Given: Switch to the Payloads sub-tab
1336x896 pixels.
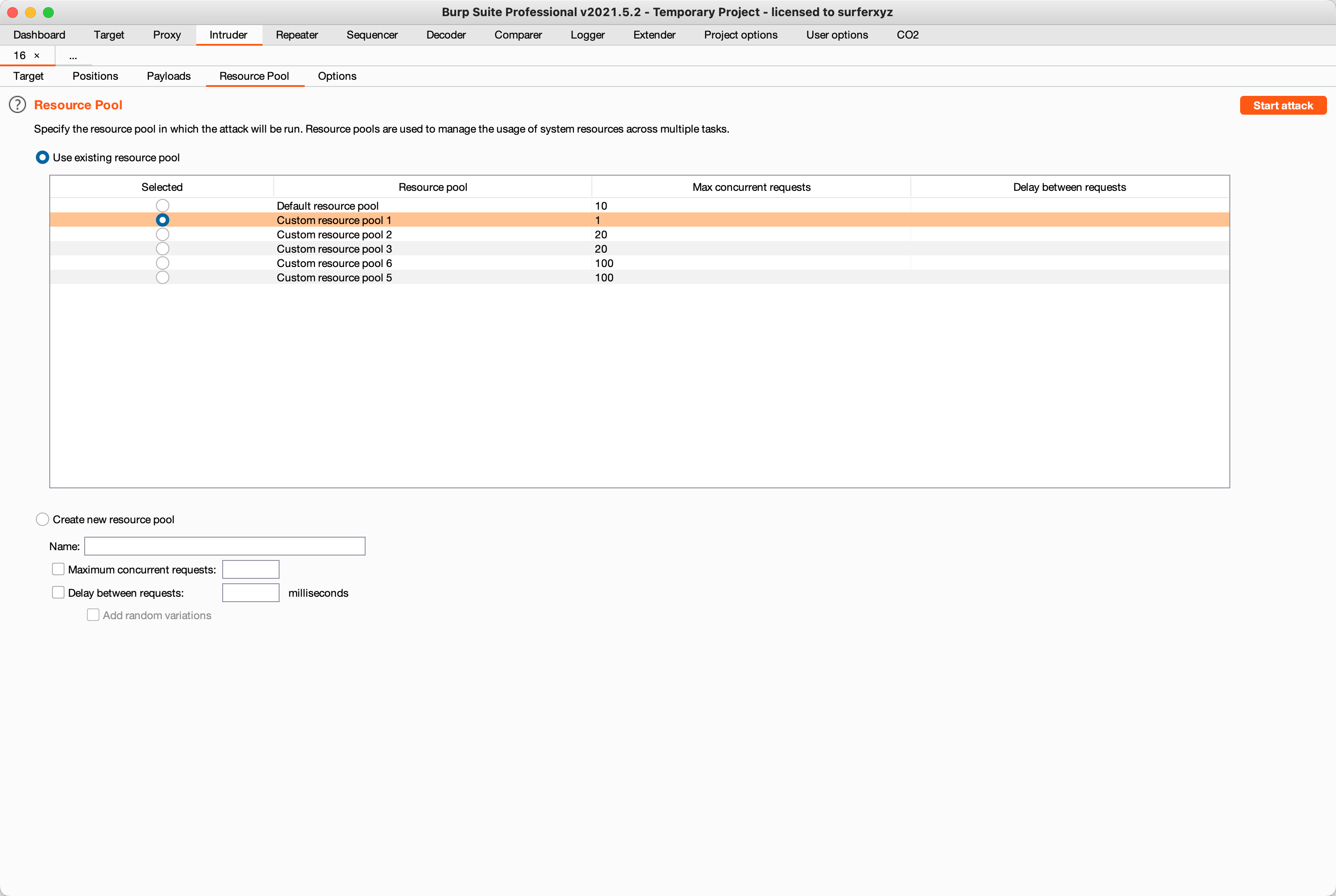Looking at the screenshot, I should [168, 76].
